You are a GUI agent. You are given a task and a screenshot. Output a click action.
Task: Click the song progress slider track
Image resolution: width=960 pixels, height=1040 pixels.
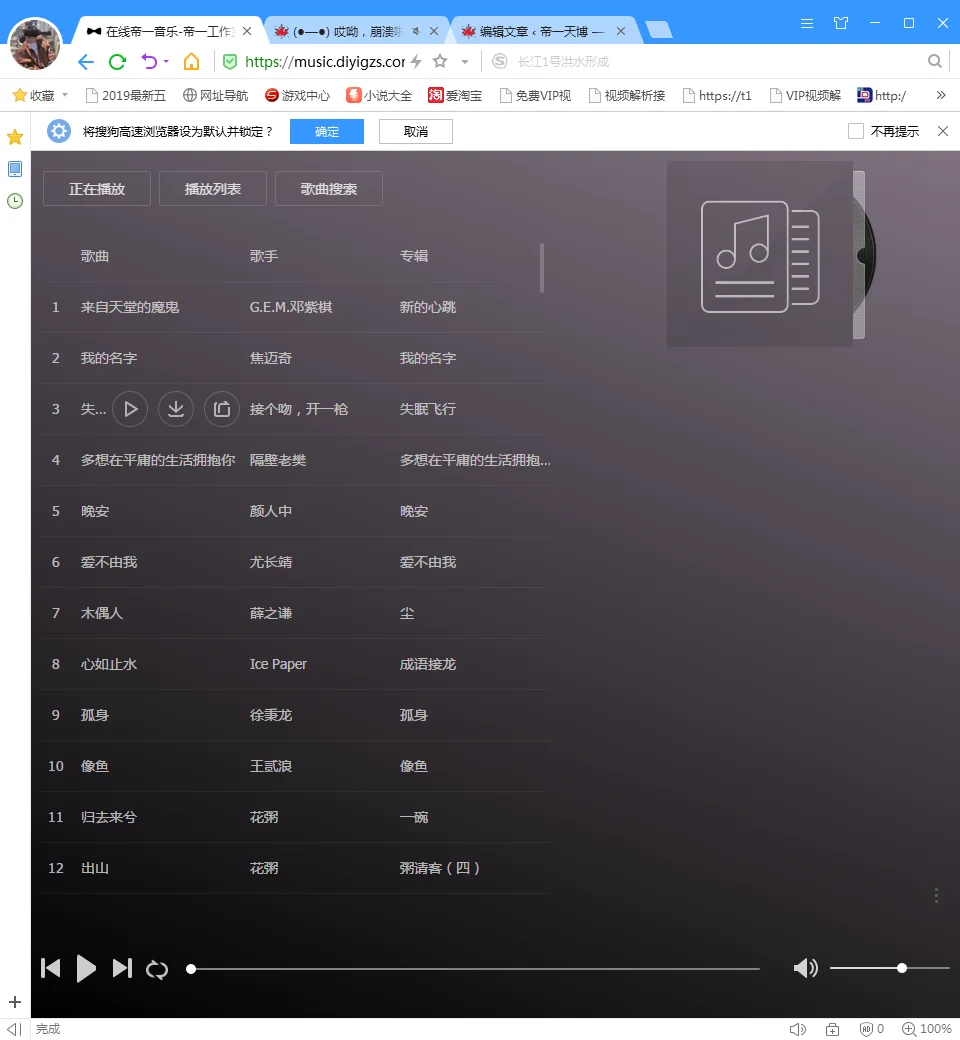[474, 969]
